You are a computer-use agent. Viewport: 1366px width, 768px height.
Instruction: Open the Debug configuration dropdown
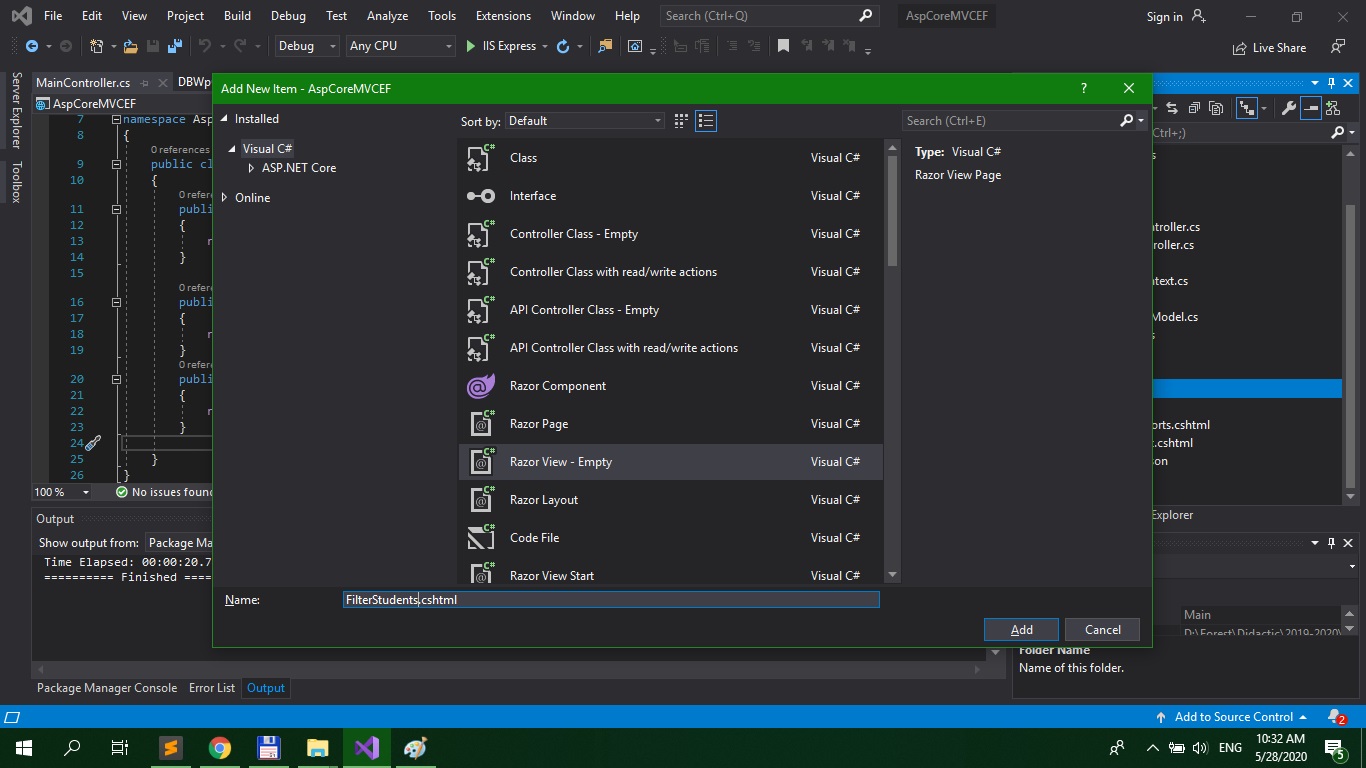pyautogui.click(x=308, y=46)
